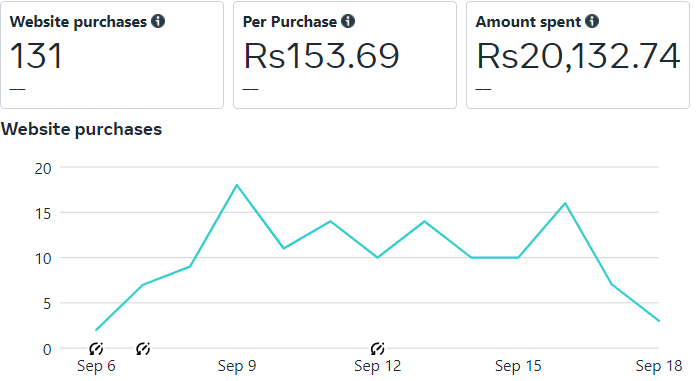696x381 pixels.
Task: Click the Sep 16 peak on chart line
Action: tap(565, 203)
